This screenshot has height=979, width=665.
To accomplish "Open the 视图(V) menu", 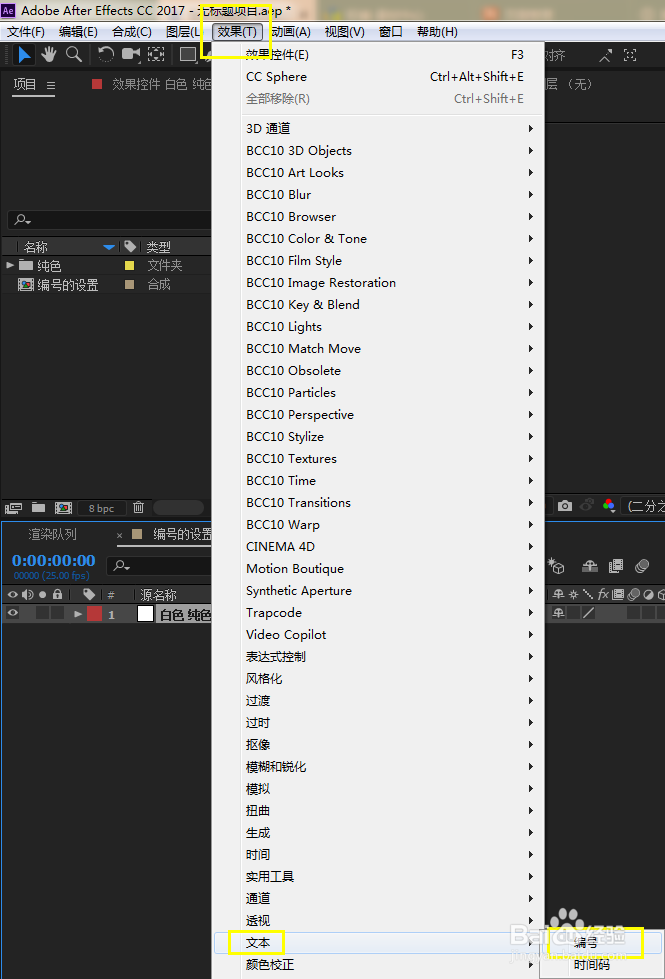I will 345,32.
